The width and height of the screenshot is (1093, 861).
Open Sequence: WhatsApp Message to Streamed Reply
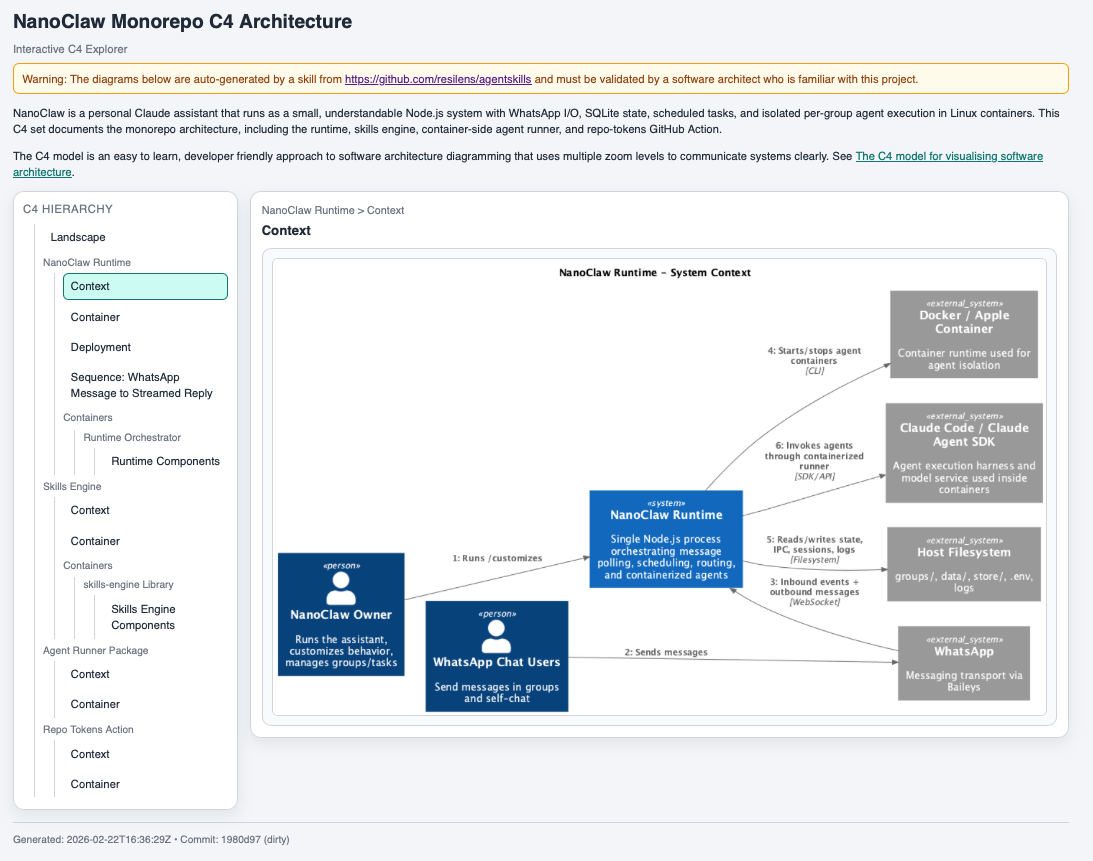tap(141, 385)
